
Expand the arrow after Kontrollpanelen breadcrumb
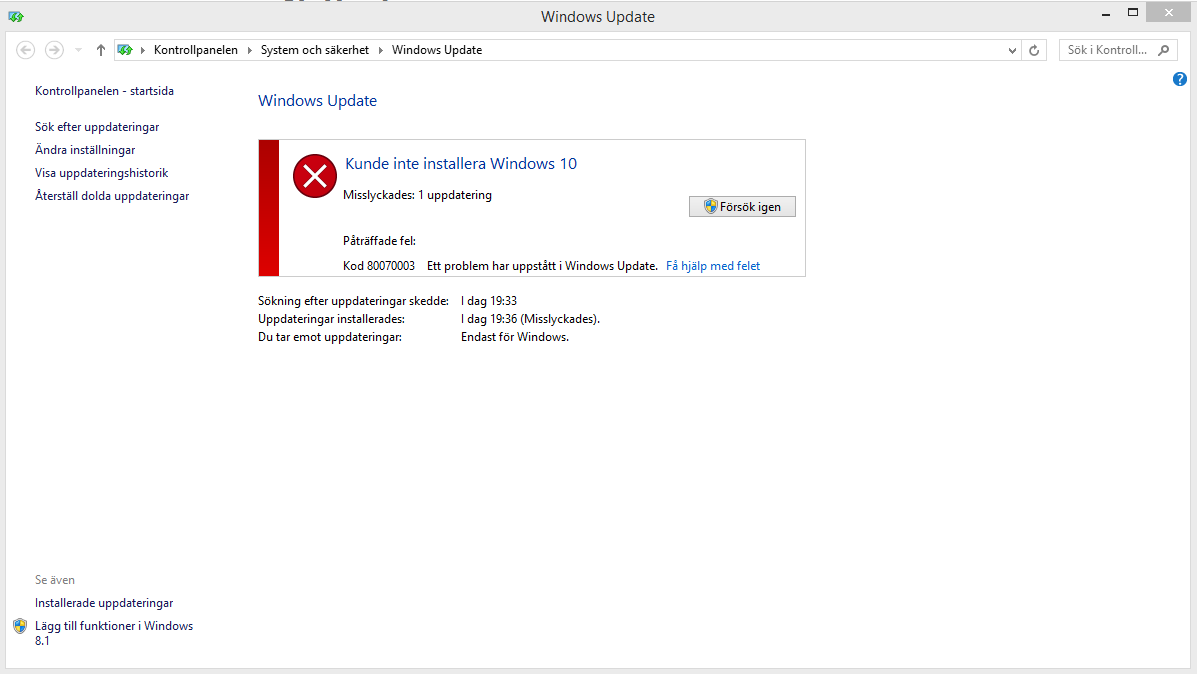250,50
